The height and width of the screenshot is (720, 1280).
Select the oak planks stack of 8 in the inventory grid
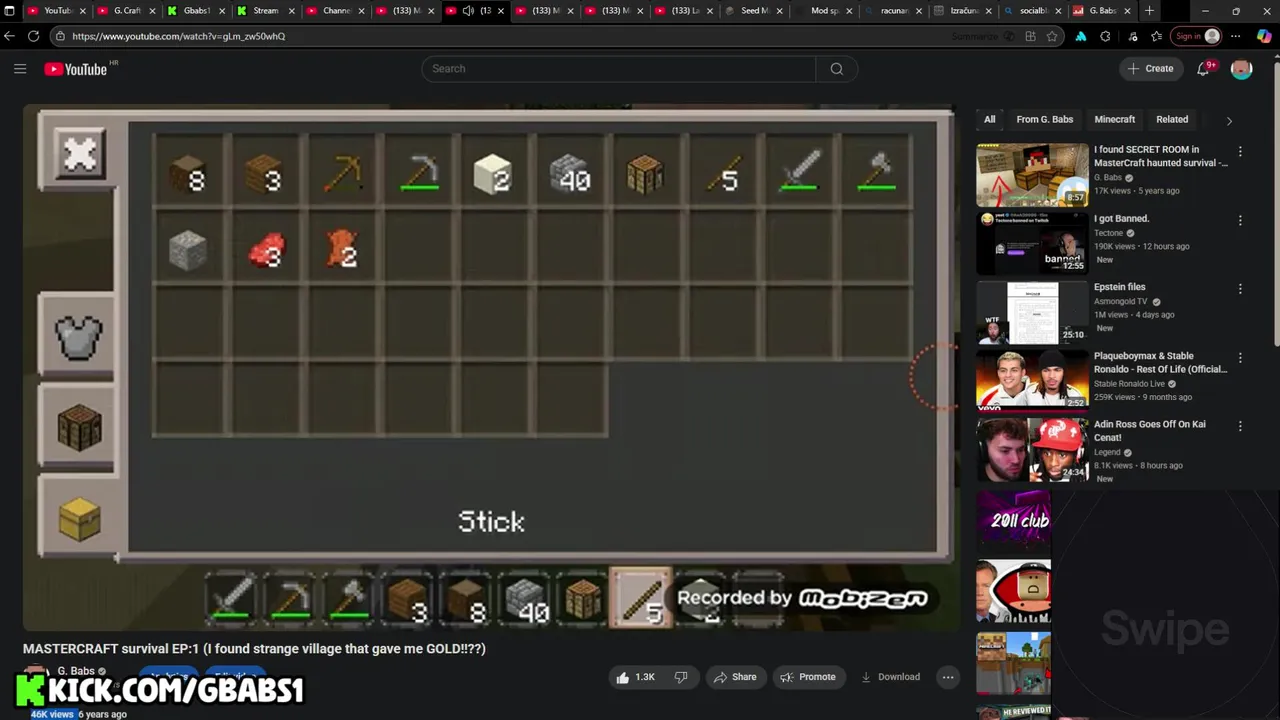pyautogui.click(x=188, y=173)
